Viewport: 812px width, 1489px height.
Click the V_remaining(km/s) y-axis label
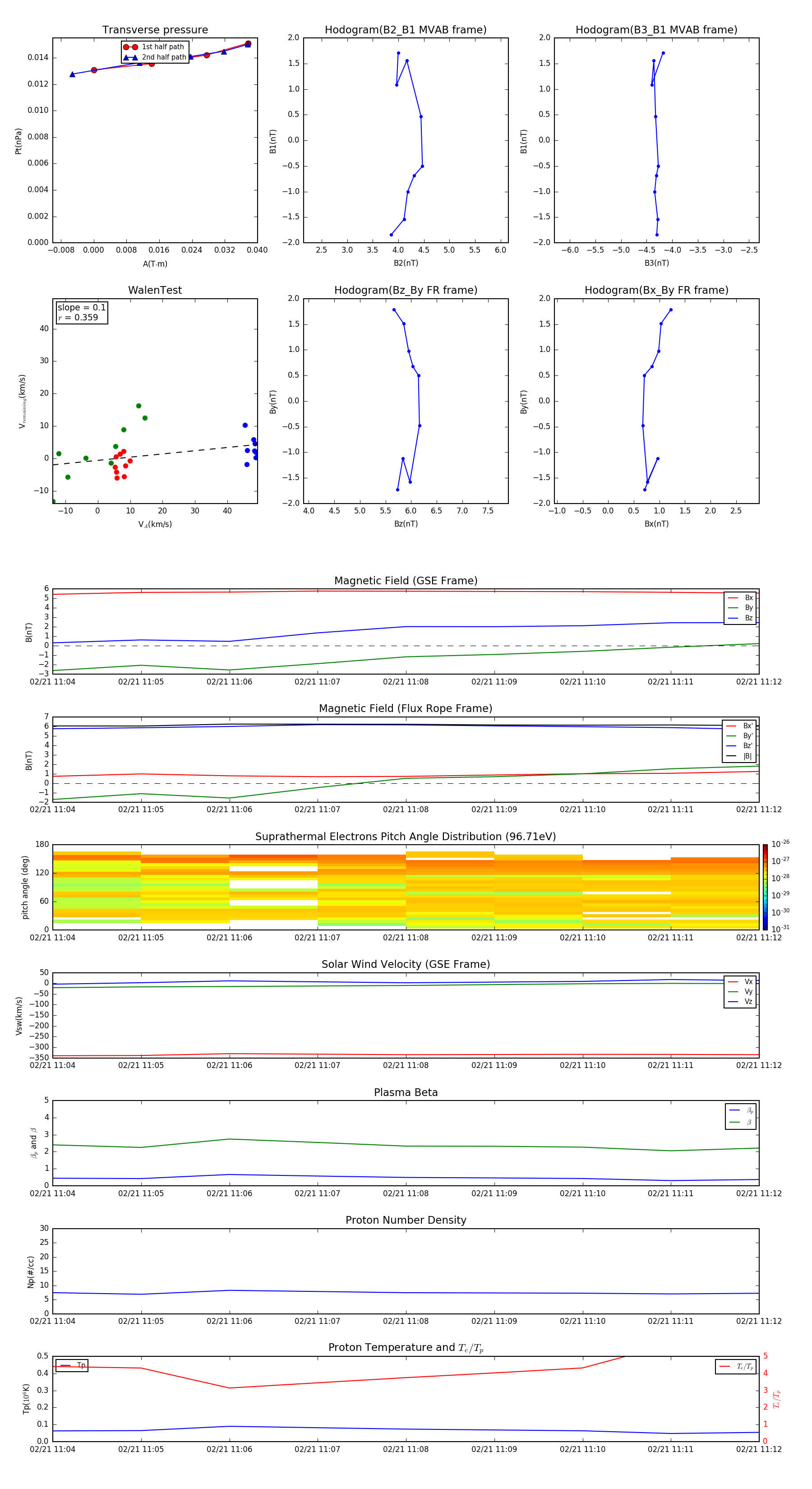click(23, 401)
